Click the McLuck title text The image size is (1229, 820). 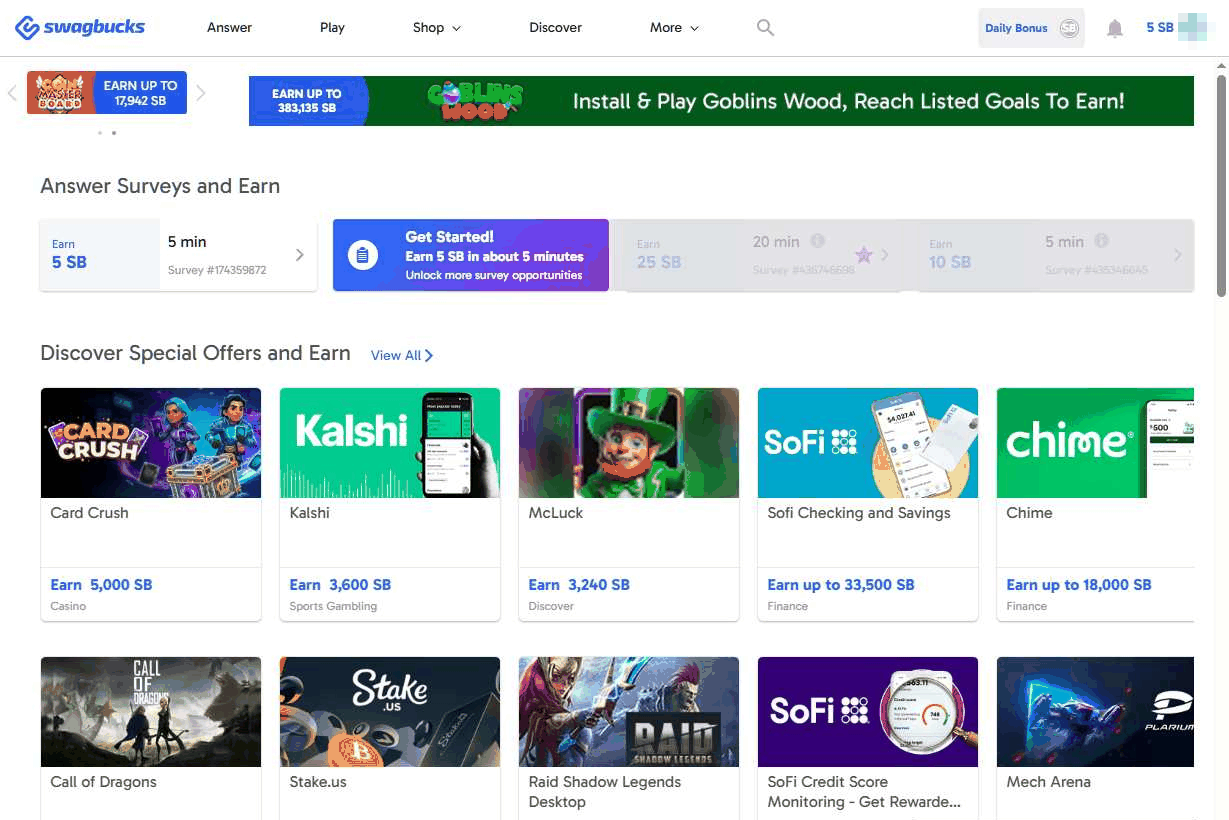click(x=555, y=513)
